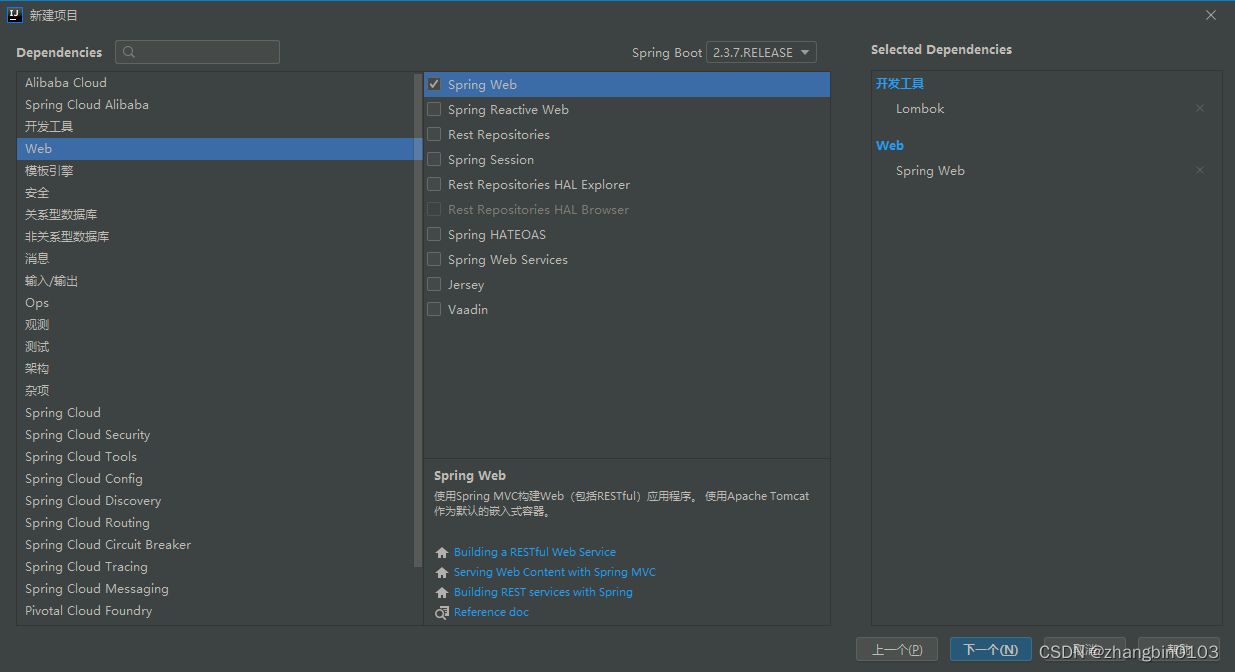This screenshot has height=672, width=1235.
Task: Open the Reference doc link
Action: (491, 612)
